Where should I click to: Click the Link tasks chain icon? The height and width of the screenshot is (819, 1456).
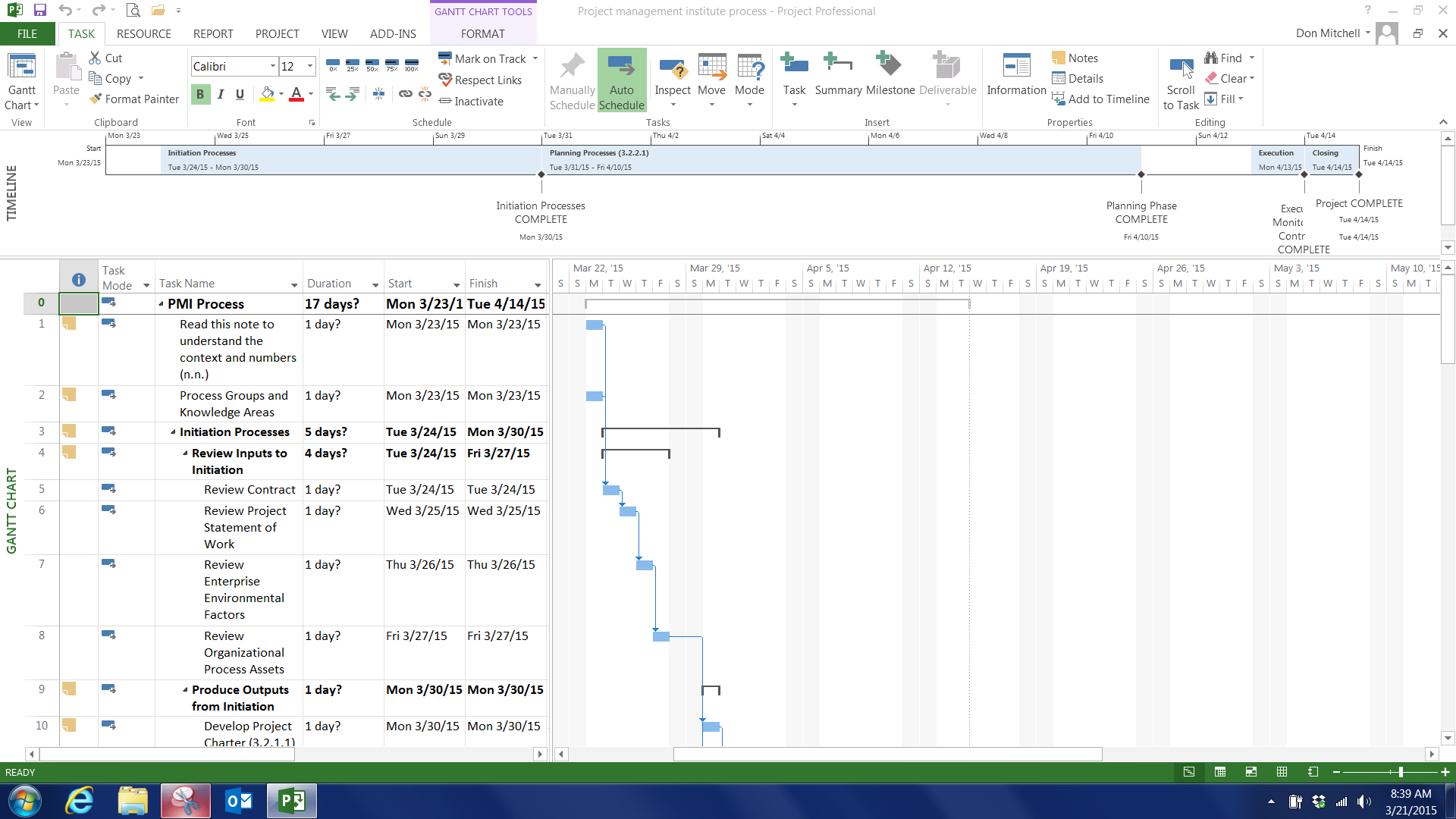coord(406,94)
